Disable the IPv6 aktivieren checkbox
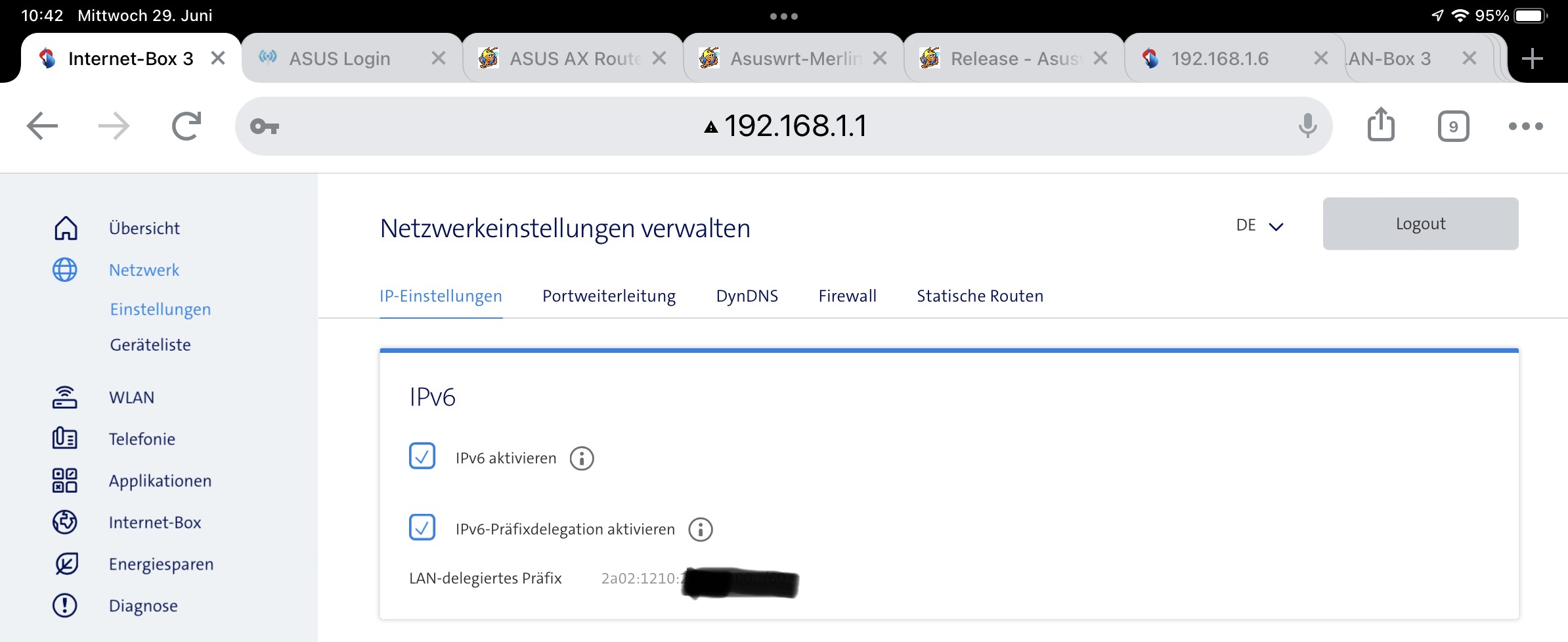1568x642 pixels. 422,456
